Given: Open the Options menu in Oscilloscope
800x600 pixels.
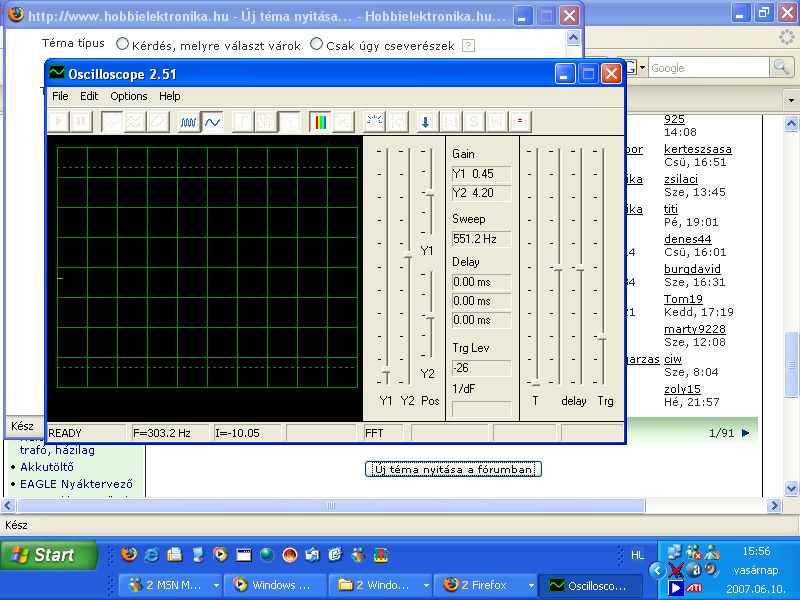Looking at the screenshot, I should click(129, 96).
